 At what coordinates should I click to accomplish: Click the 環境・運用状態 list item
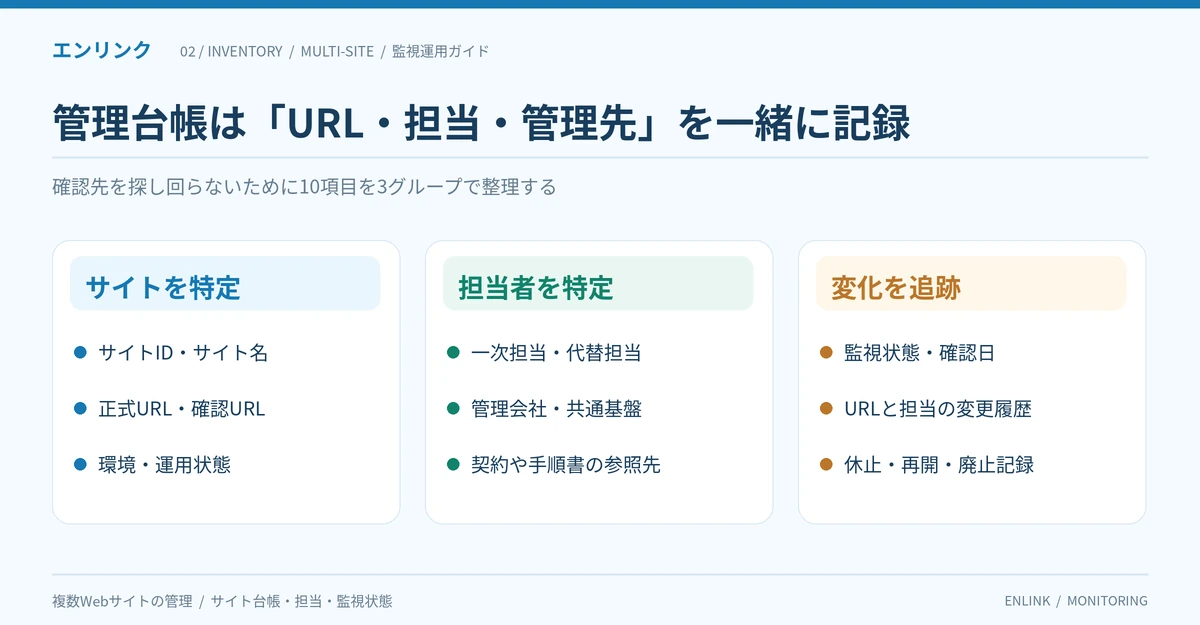click(x=164, y=464)
